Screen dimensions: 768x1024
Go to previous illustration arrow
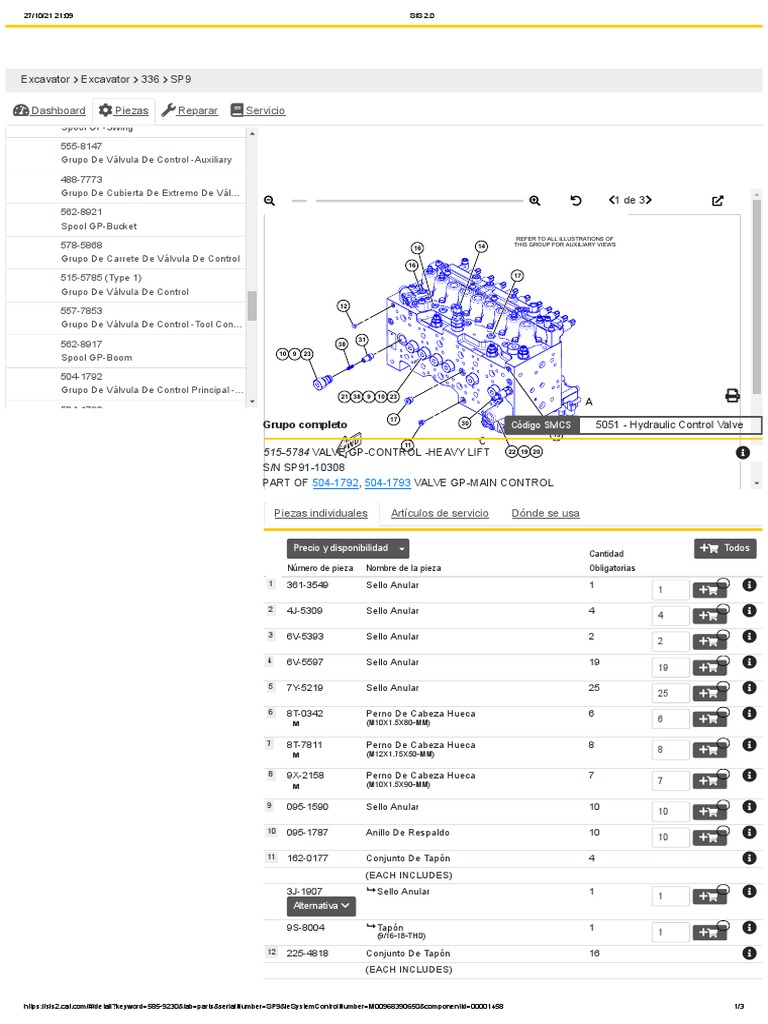pos(611,200)
